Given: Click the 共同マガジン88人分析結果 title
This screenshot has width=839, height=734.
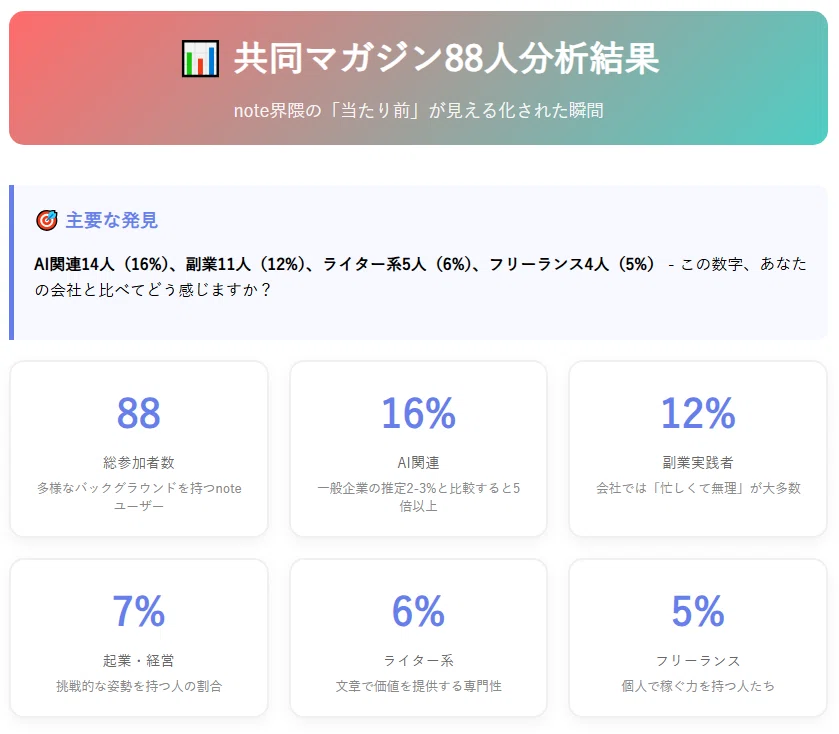Looking at the screenshot, I should pyautogui.click(x=446, y=58).
